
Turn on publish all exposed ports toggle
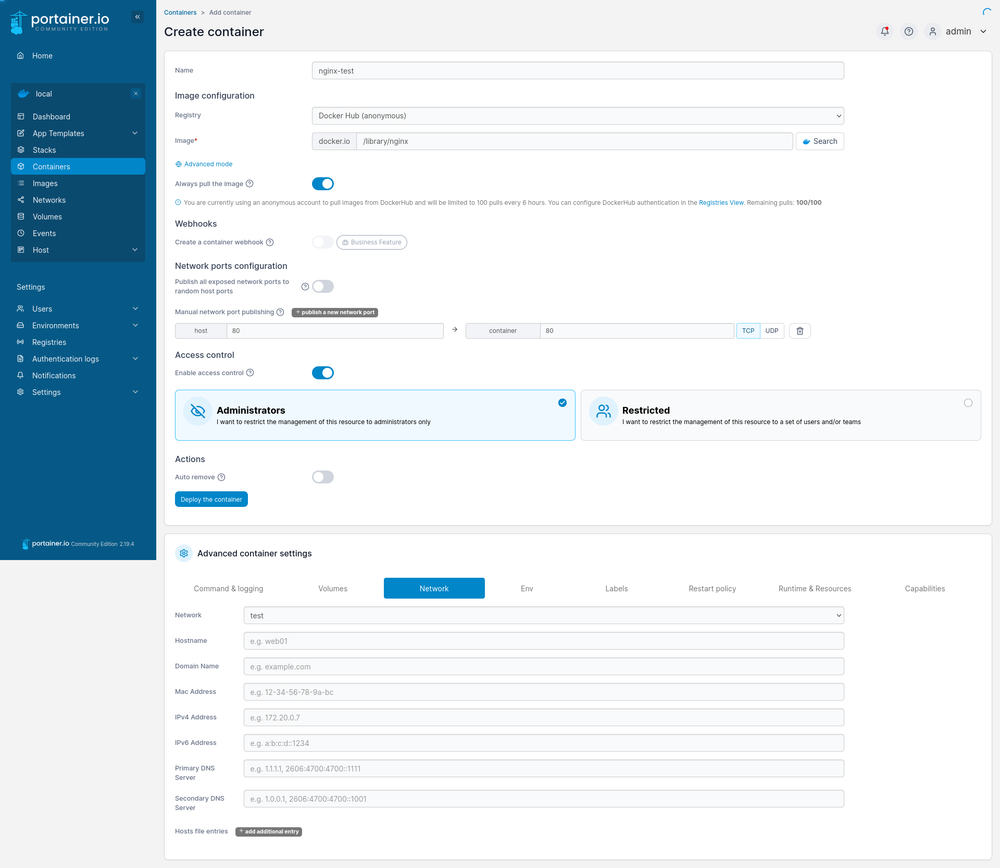tap(322, 286)
